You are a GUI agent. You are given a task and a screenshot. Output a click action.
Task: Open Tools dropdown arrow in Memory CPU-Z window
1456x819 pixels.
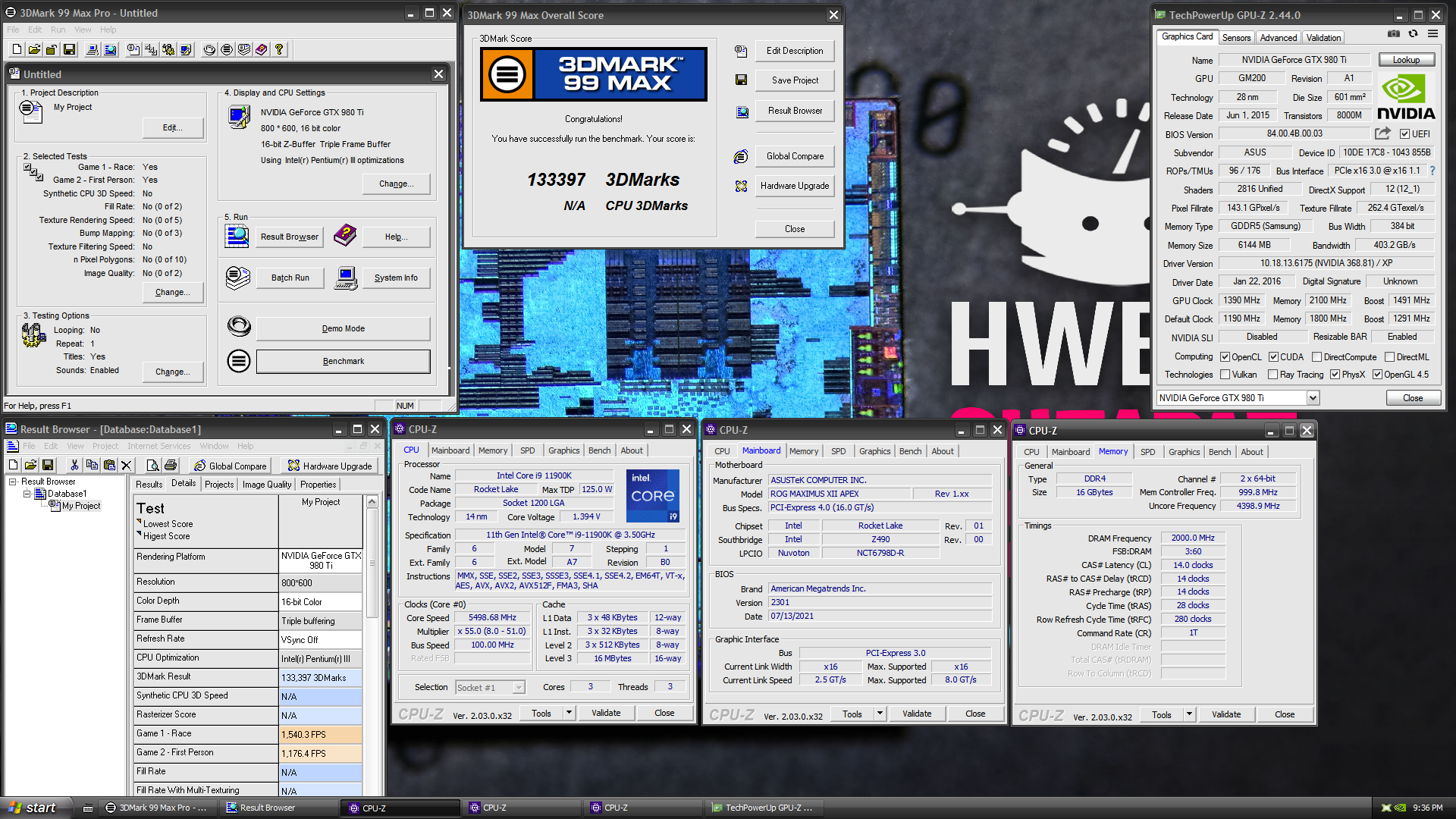(x=1189, y=714)
